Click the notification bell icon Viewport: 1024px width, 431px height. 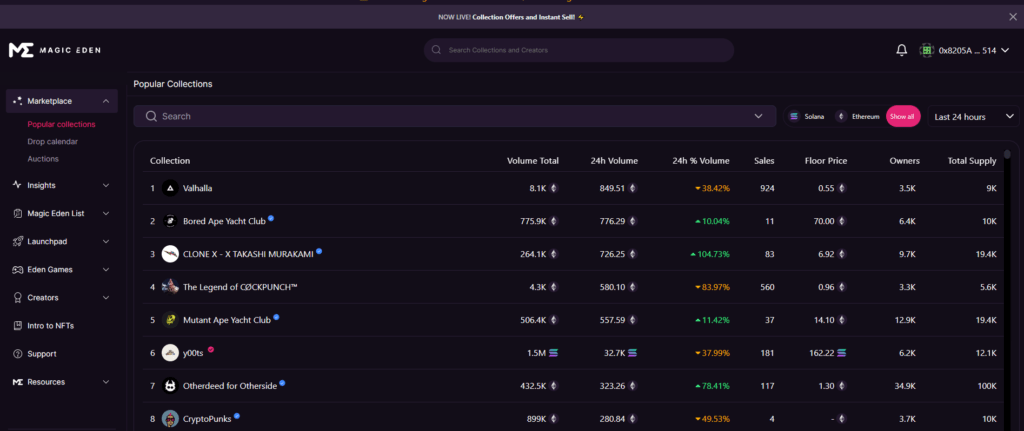901,50
